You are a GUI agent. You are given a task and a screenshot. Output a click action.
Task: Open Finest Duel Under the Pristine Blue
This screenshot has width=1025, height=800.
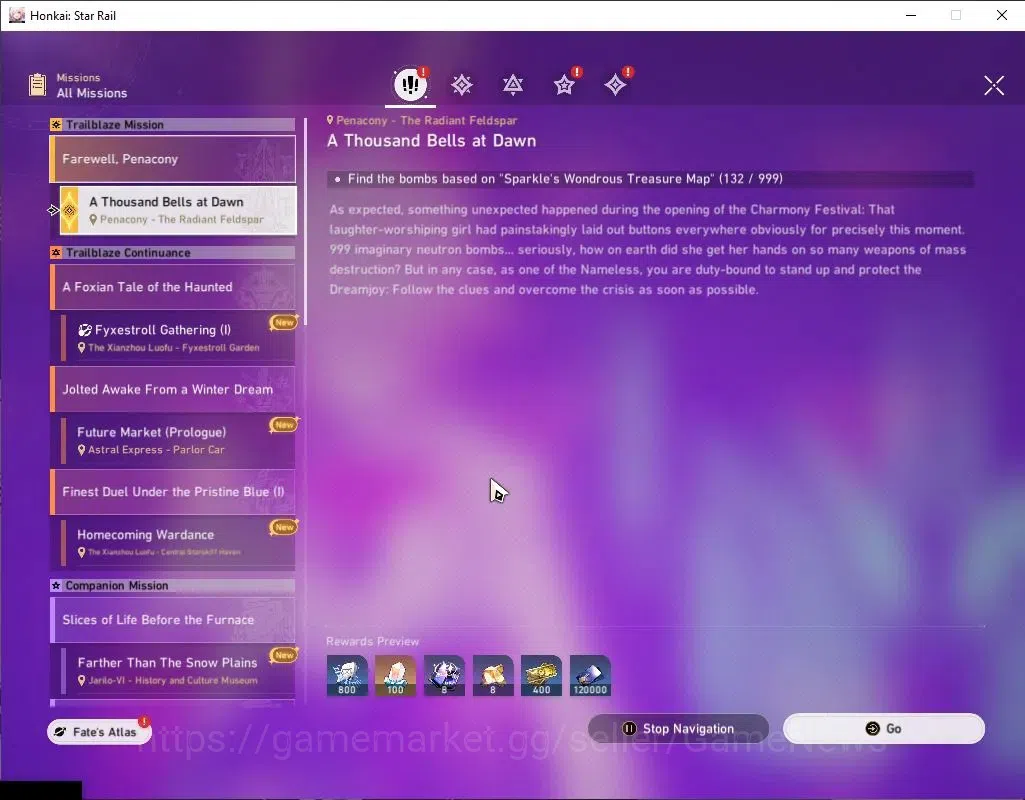tap(173, 492)
